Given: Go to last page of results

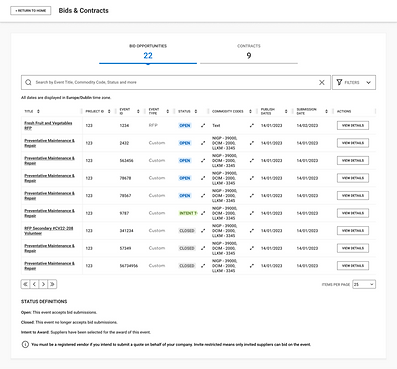Looking at the screenshot, I should point(52,284).
